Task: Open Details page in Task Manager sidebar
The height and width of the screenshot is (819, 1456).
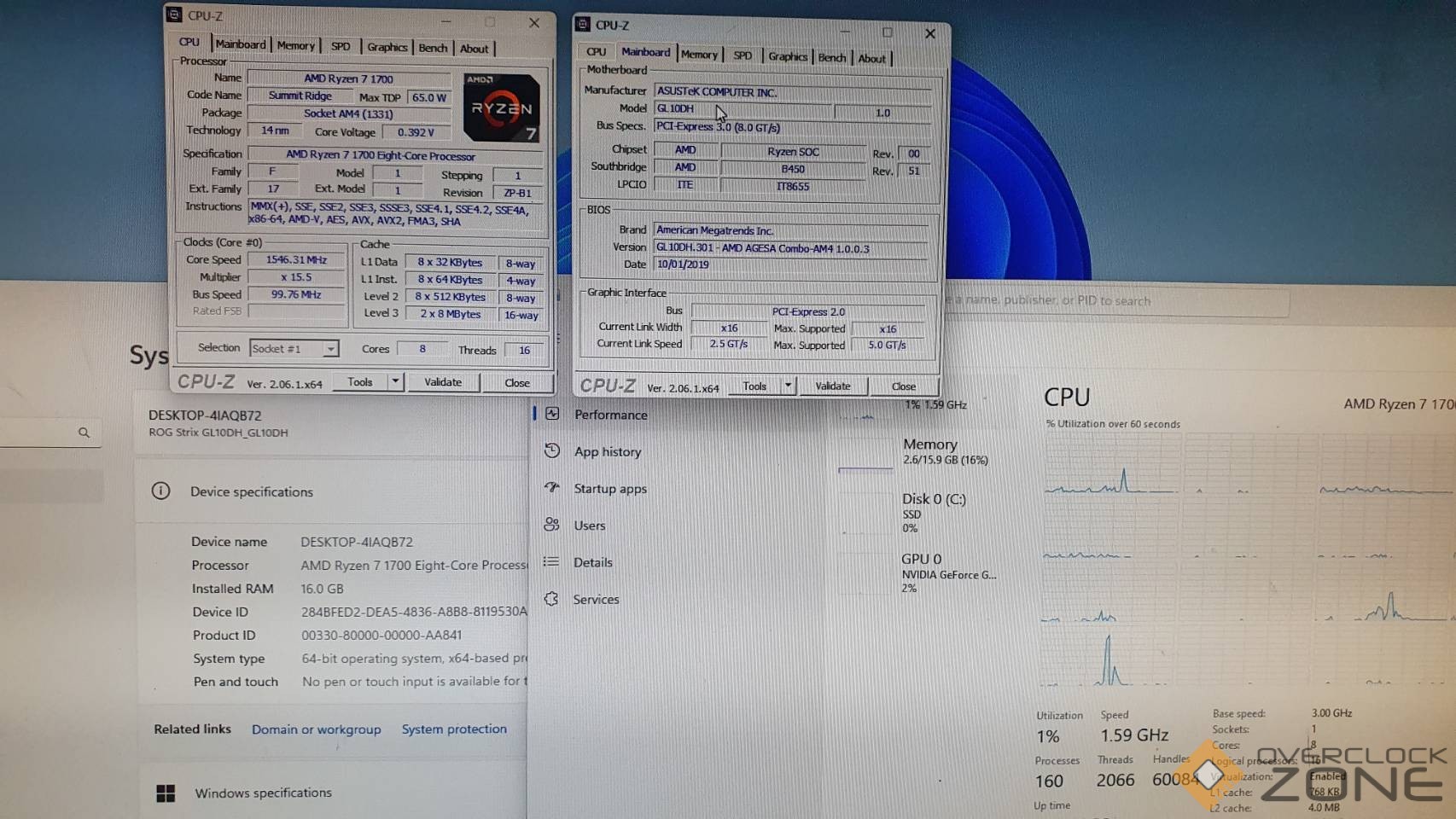Action: (x=592, y=562)
